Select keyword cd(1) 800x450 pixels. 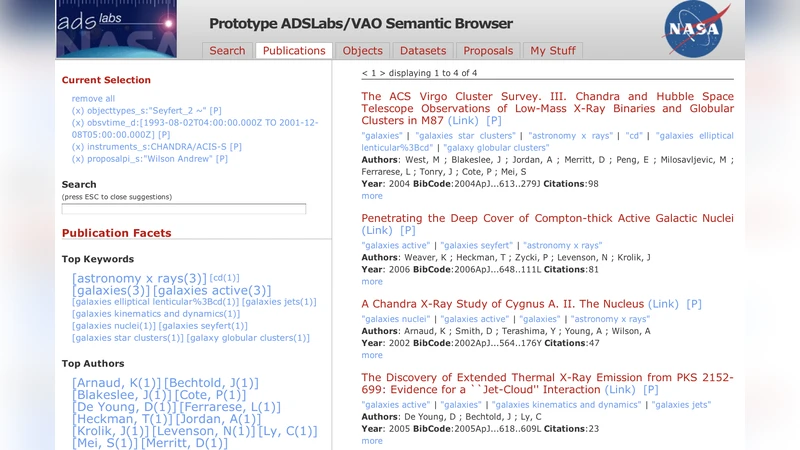(224, 278)
